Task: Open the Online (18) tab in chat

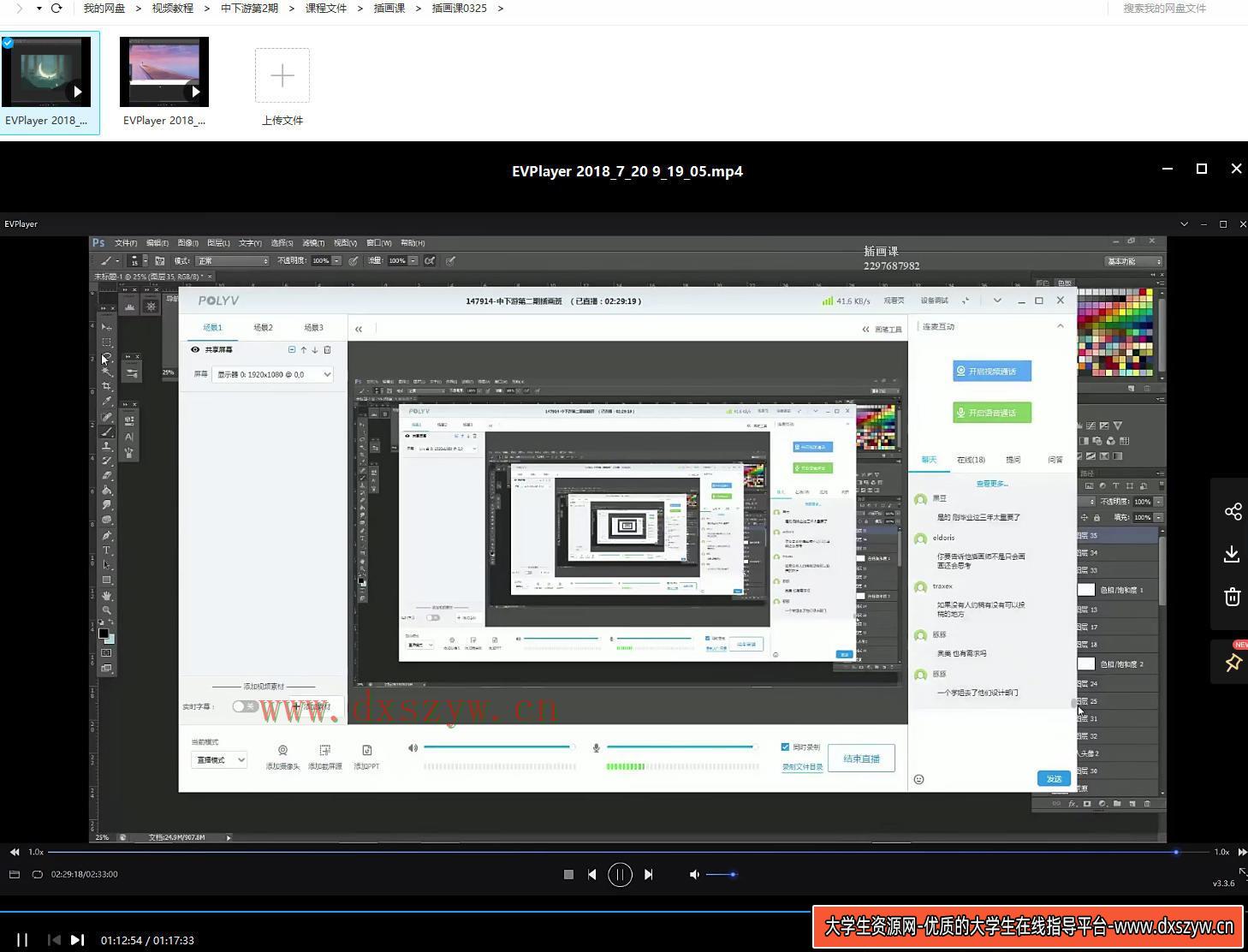Action: [971, 460]
